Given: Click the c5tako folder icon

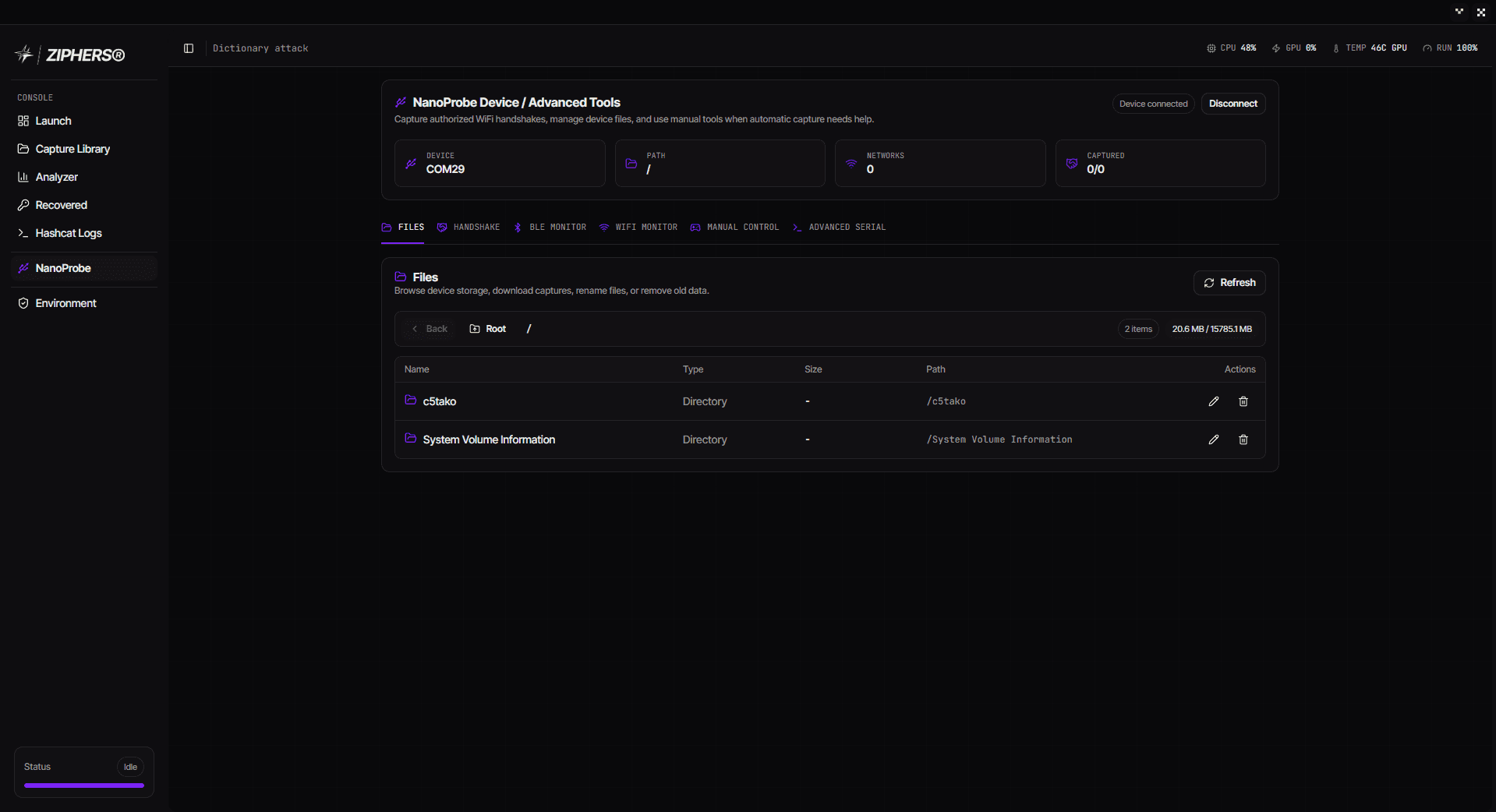Looking at the screenshot, I should click(411, 401).
